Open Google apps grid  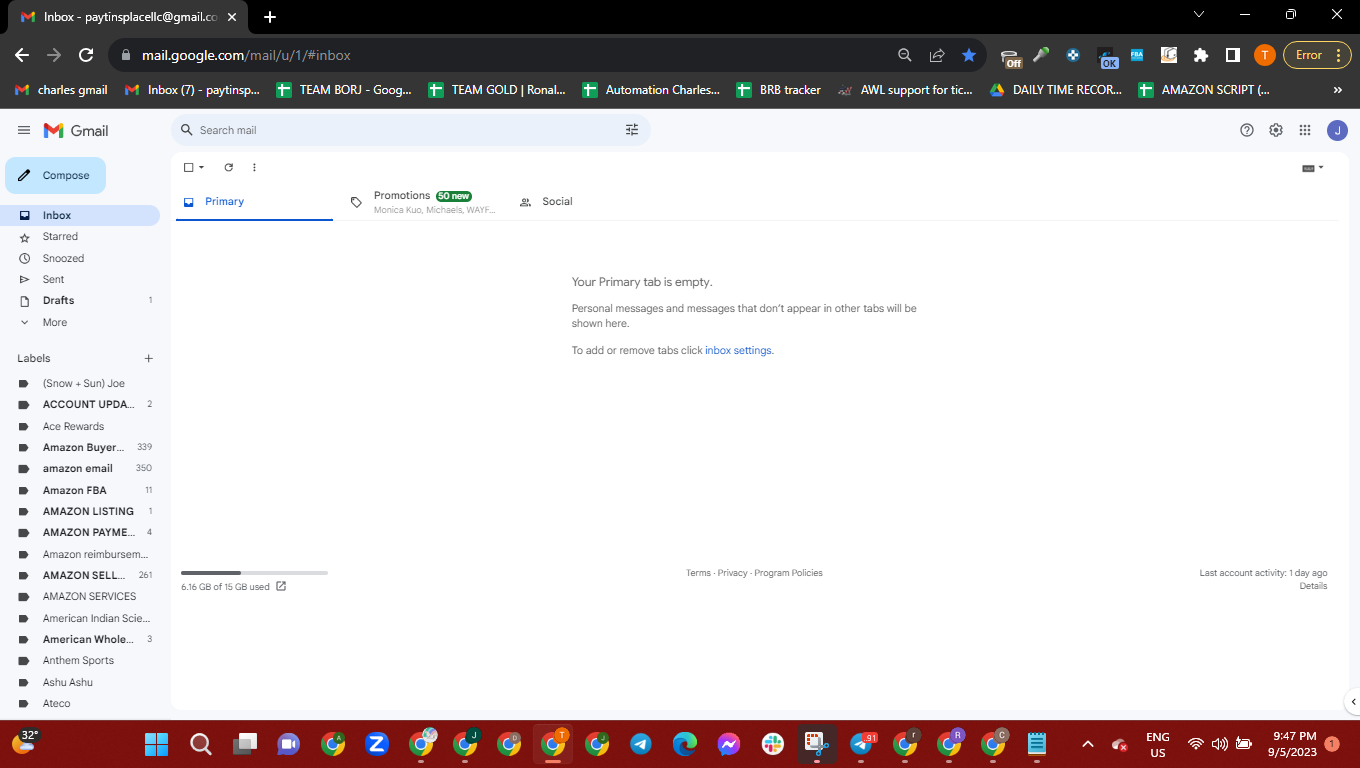pyautogui.click(x=1305, y=130)
